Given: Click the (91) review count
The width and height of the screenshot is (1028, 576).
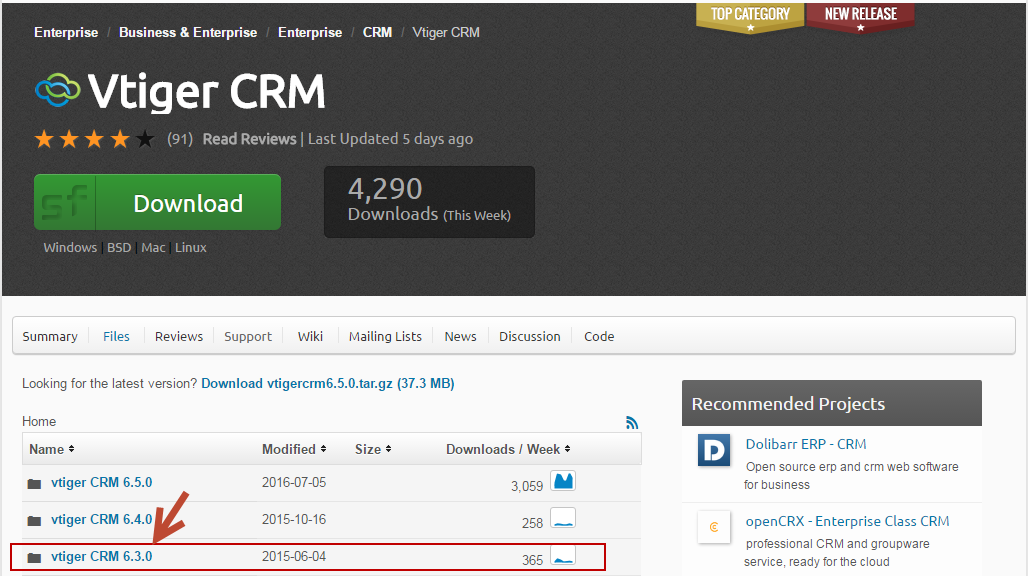Looking at the screenshot, I should [180, 139].
